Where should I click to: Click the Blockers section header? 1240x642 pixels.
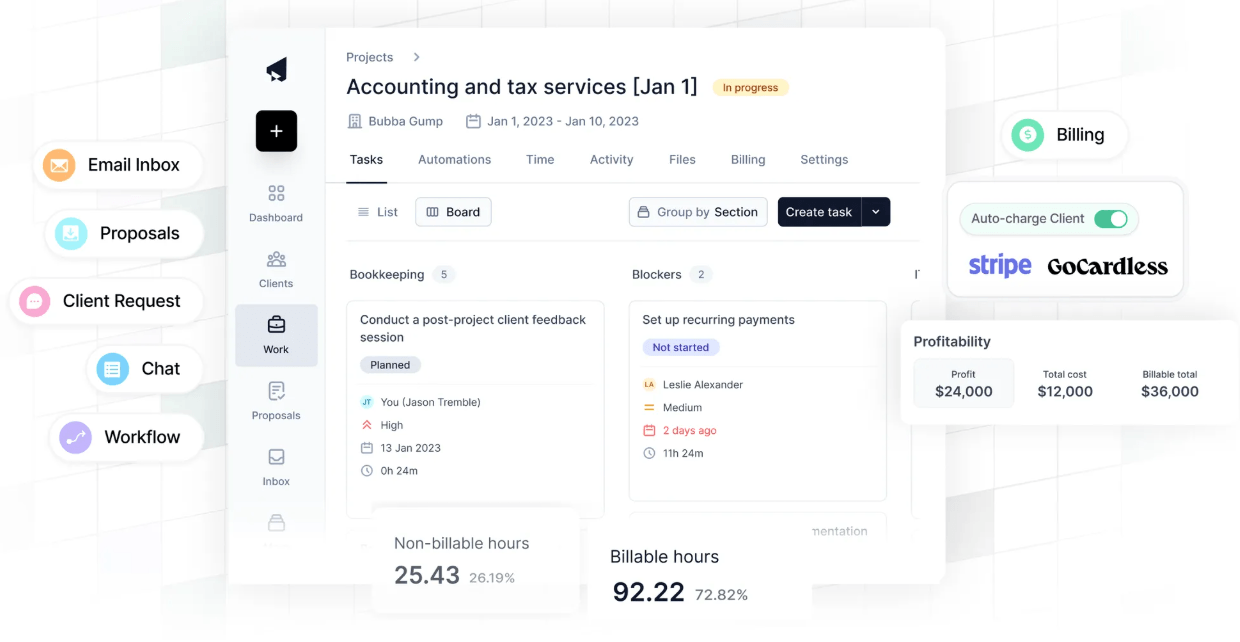pyautogui.click(x=657, y=274)
